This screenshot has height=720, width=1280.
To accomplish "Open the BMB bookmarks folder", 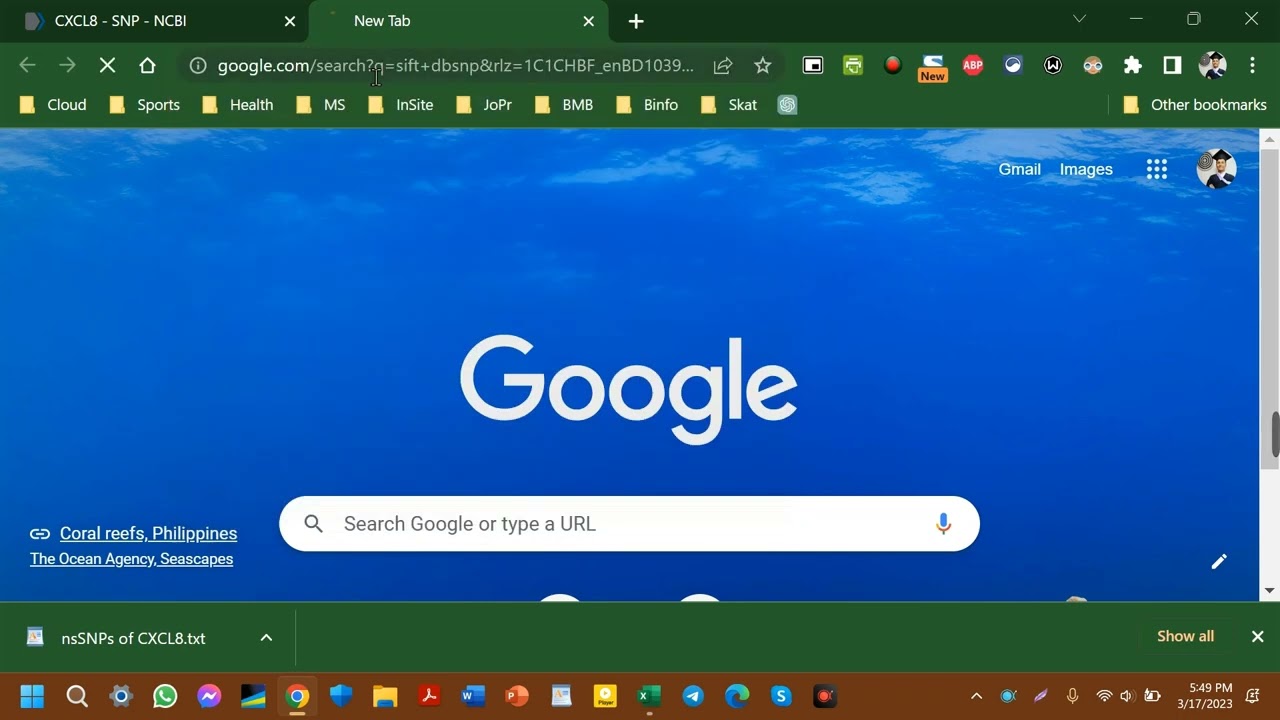I will pos(564,105).
